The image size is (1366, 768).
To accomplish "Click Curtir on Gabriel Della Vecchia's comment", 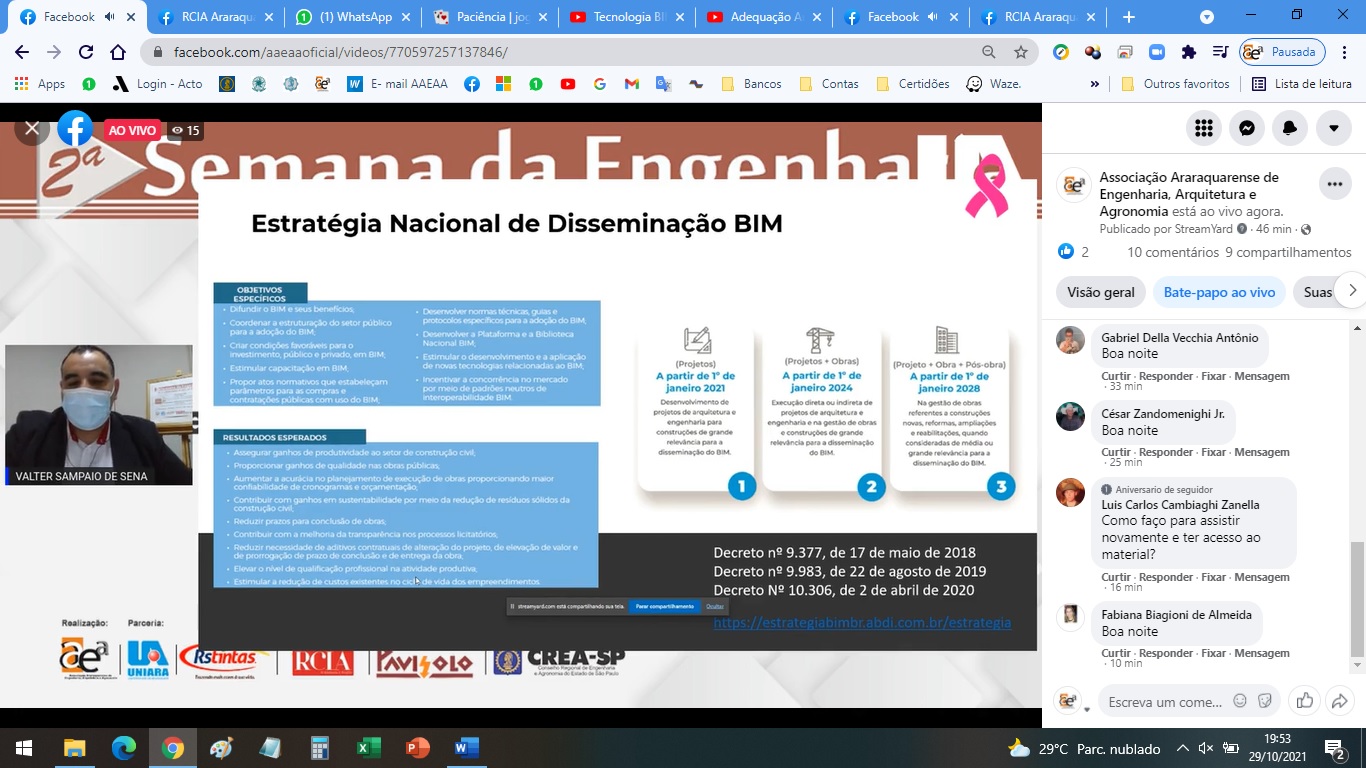I will coord(1116,376).
